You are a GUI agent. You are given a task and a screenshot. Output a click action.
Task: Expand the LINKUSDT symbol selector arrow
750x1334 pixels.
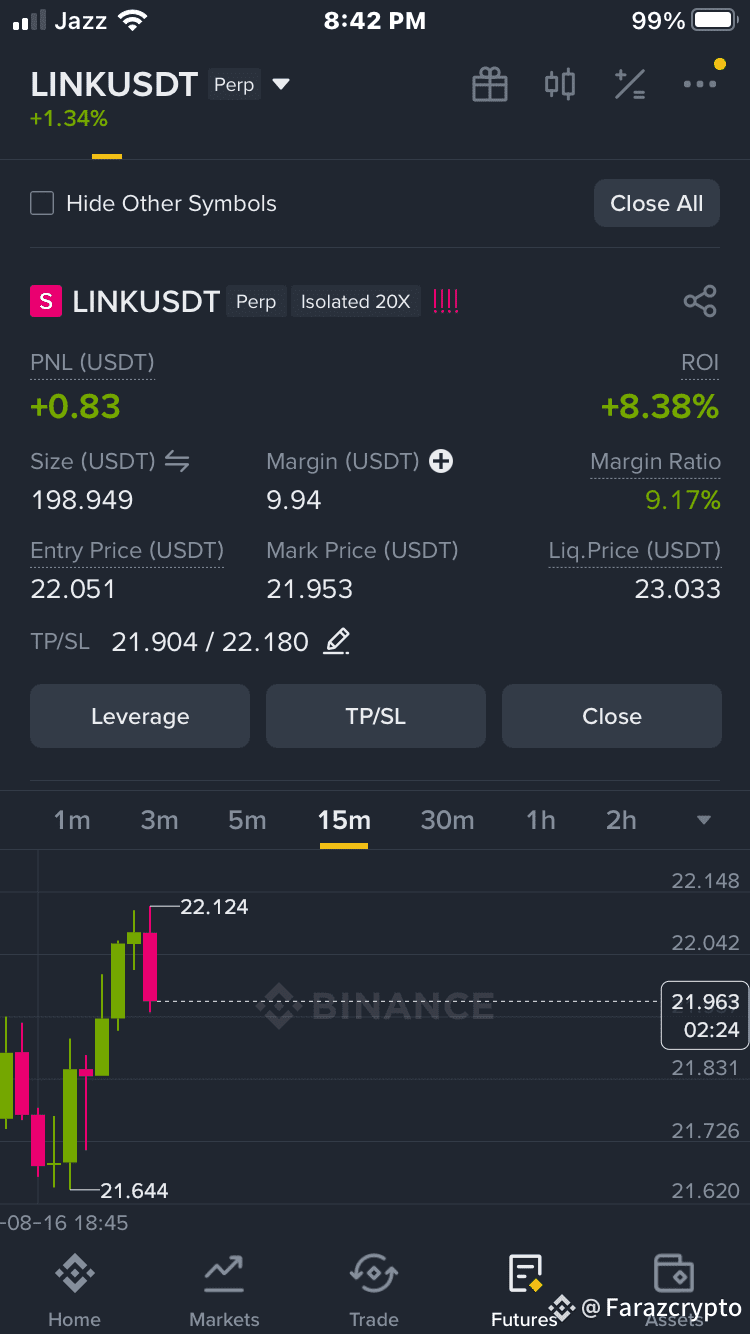pos(281,85)
